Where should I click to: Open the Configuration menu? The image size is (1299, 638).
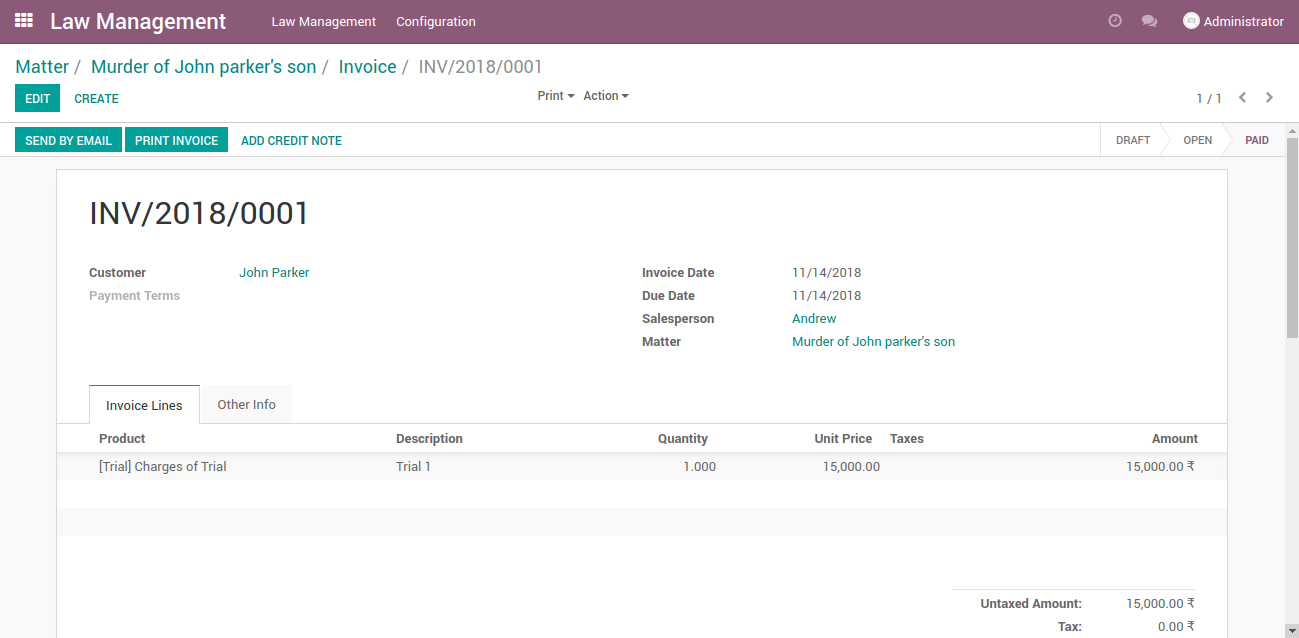pyautogui.click(x=436, y=21)
